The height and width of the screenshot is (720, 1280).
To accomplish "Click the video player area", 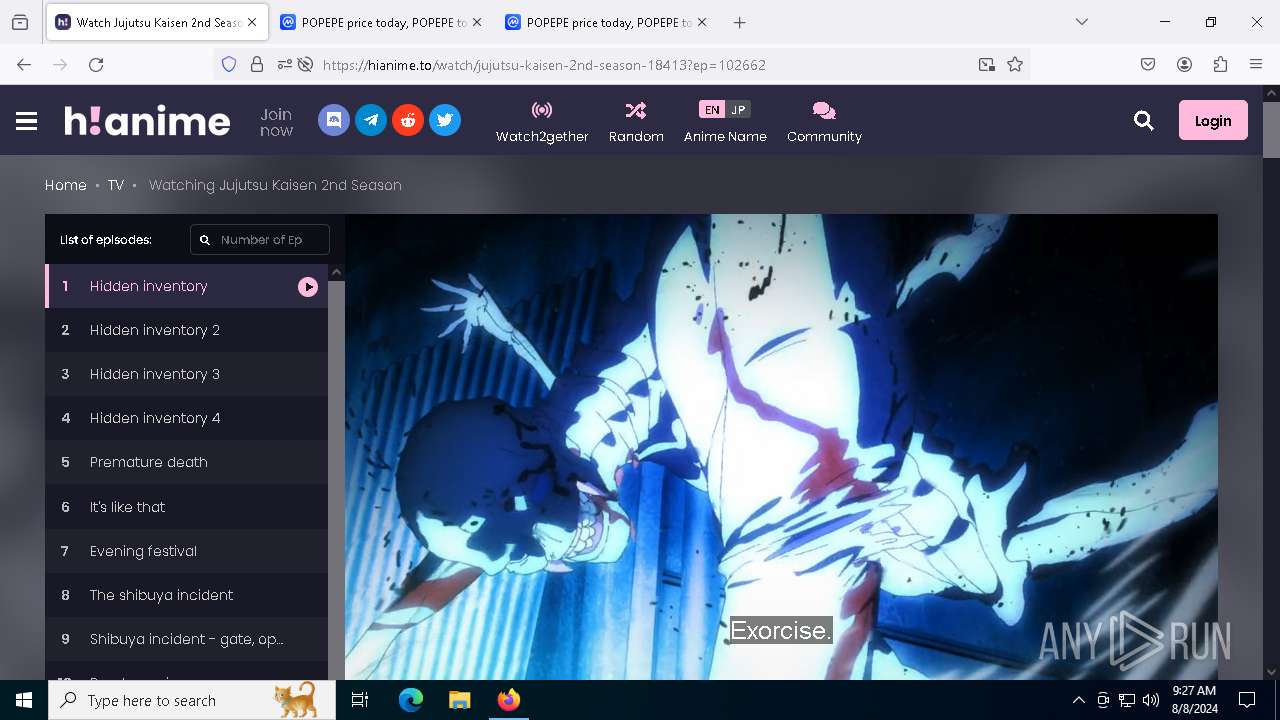I will (x=781, y=447).
